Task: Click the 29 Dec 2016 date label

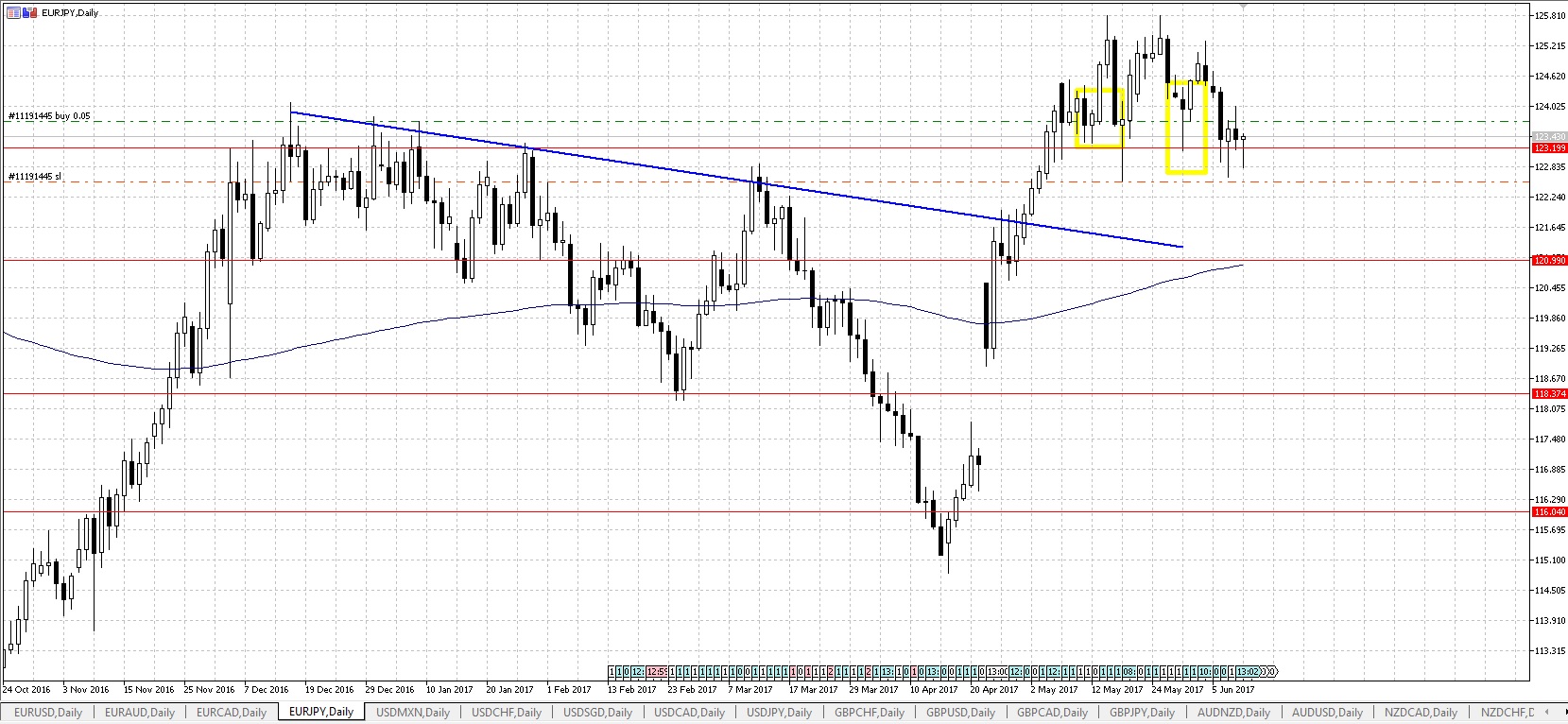Action: tap(390, 690)
